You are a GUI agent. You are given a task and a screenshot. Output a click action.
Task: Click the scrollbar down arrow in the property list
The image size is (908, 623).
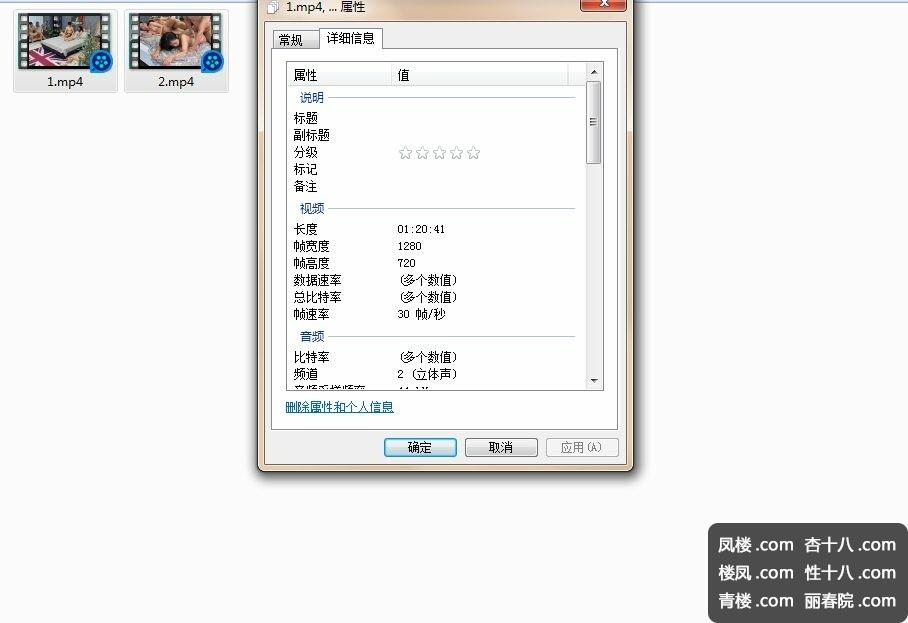click(x=594, y=381)
